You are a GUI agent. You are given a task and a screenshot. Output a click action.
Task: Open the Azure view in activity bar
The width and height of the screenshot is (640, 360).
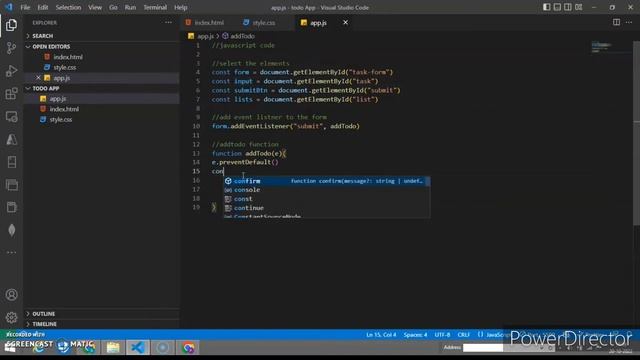point(11,140)
